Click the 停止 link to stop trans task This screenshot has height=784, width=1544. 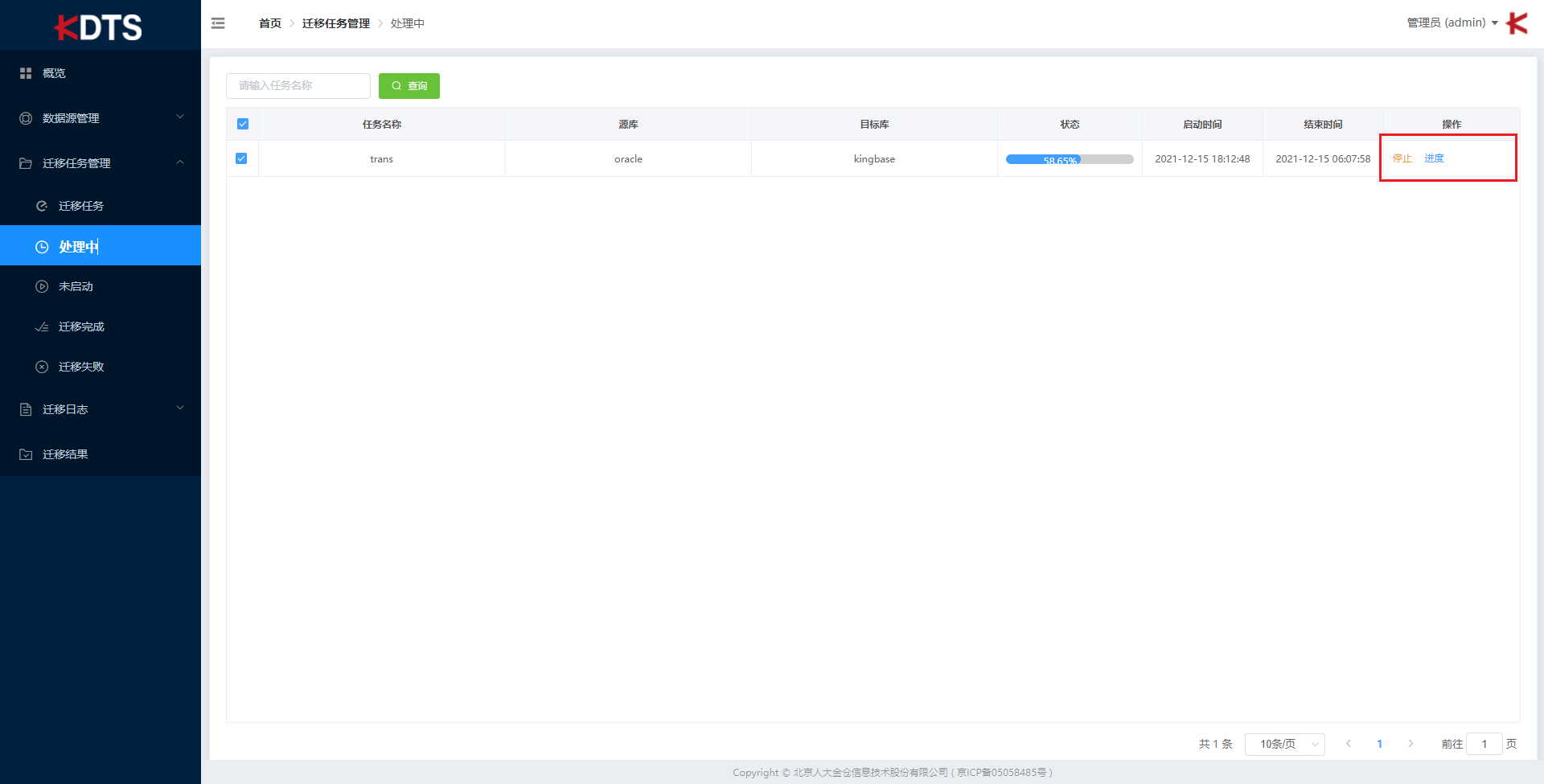1402,158
